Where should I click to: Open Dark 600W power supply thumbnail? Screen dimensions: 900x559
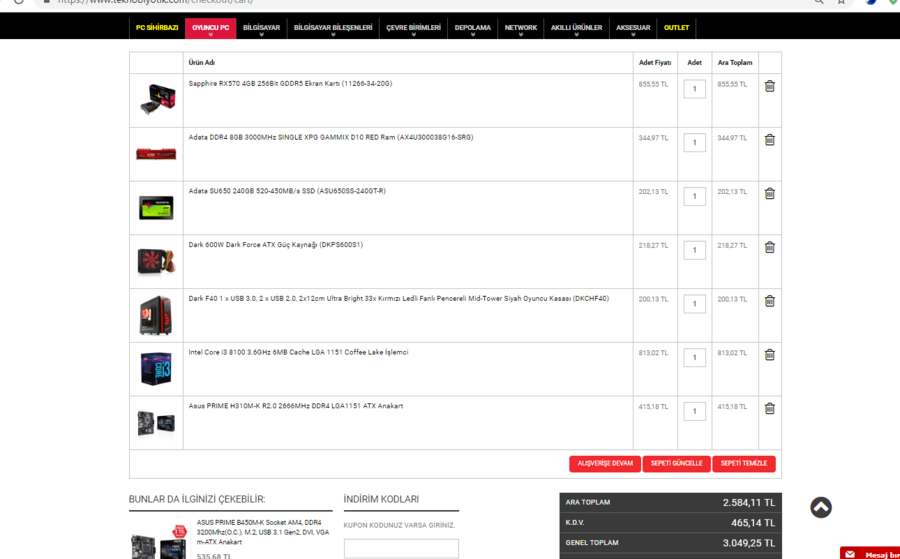(x=156, y=262)
